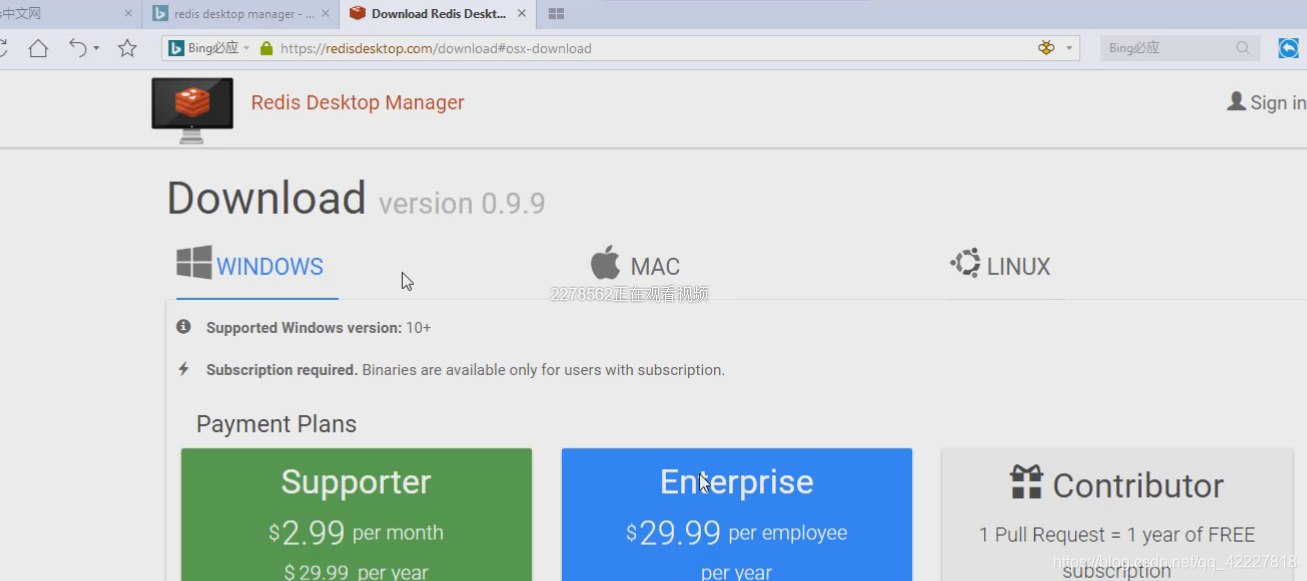Select the Contributor plan card

1117,514
